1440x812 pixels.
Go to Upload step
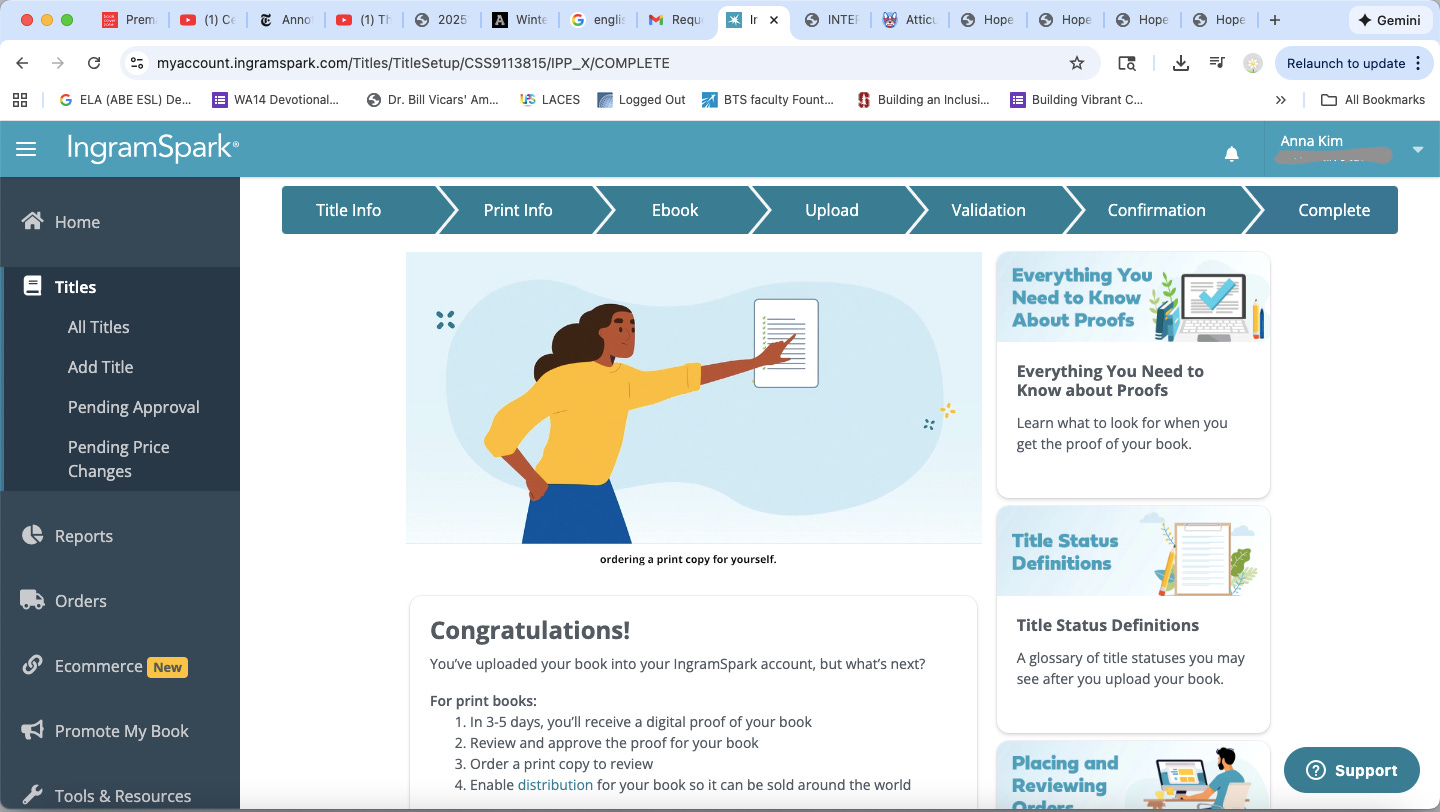pos(832,210)
